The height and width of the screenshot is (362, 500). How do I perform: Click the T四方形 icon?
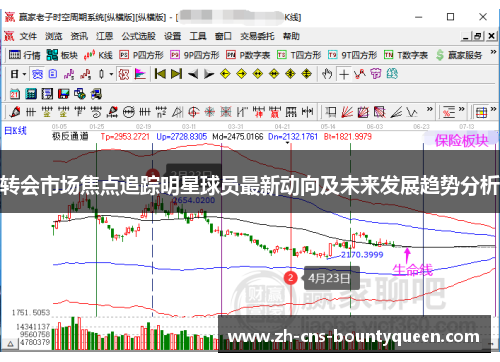click(x=282, y=55)
